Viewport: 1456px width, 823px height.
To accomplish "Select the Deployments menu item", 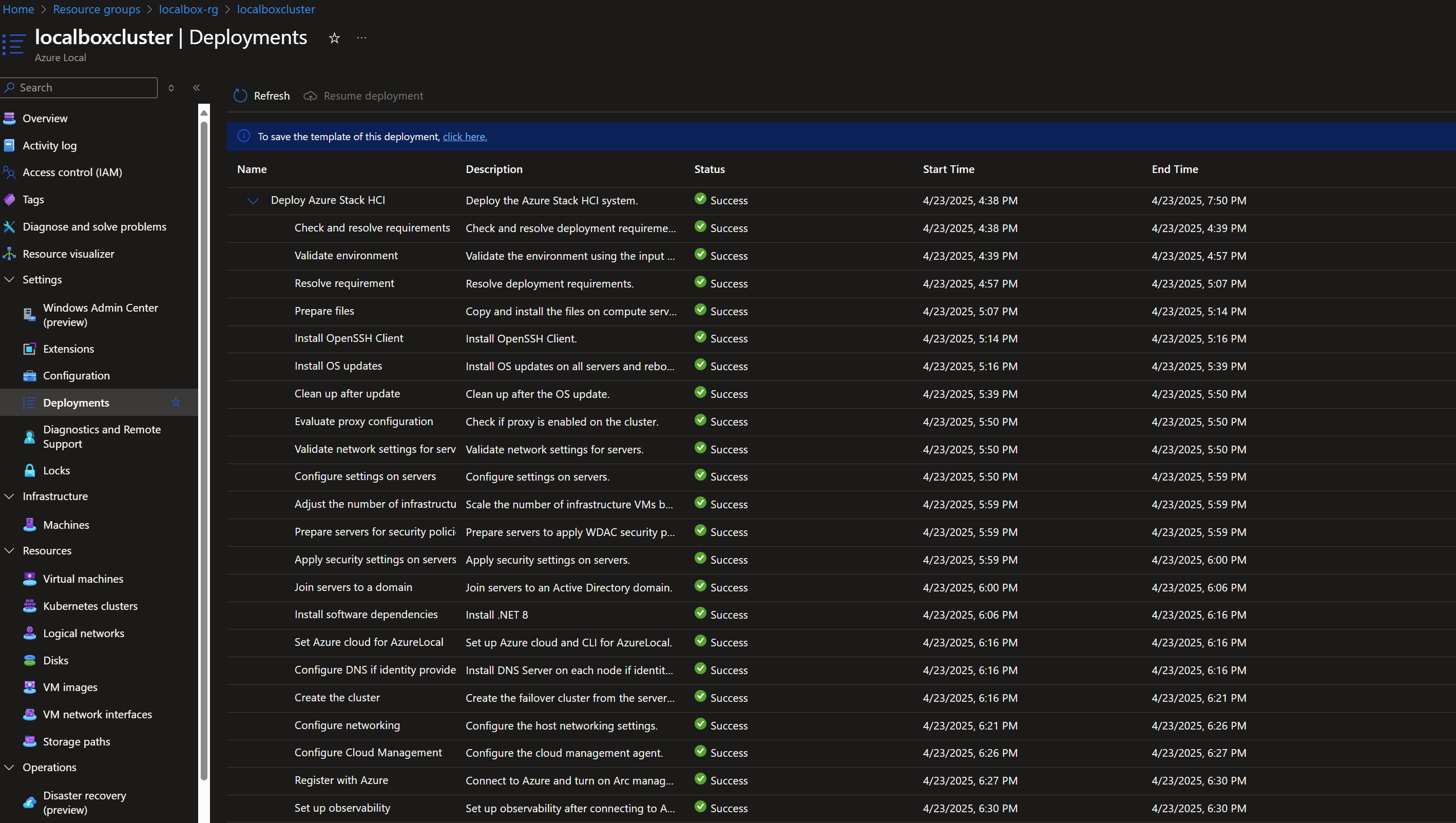I will 99,403.
